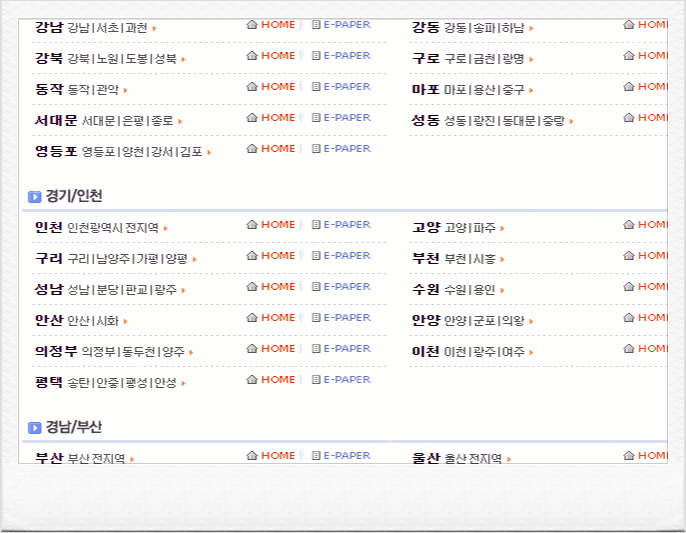This screenshot has width=686, height=533.
Task: Click house icon in 인천 row
Action: point(252,224)
